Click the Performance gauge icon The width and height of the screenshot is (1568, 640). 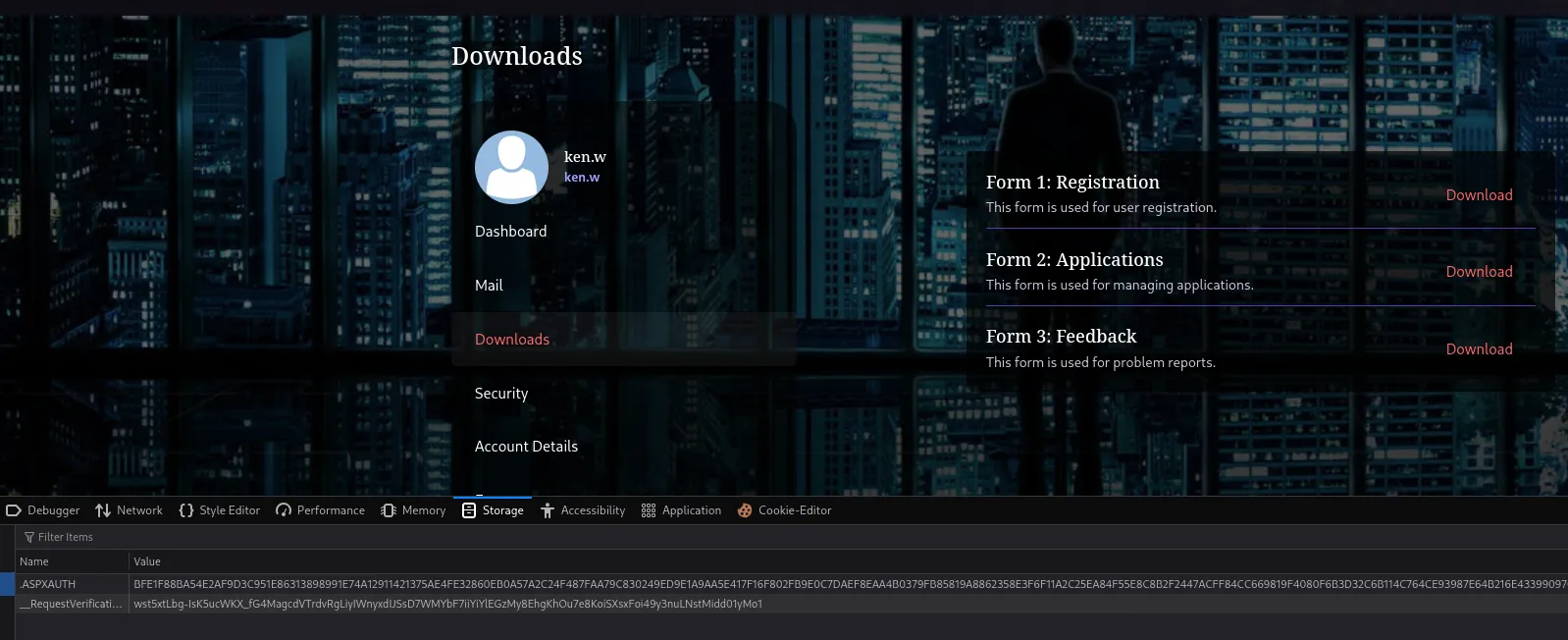(284, 510)
